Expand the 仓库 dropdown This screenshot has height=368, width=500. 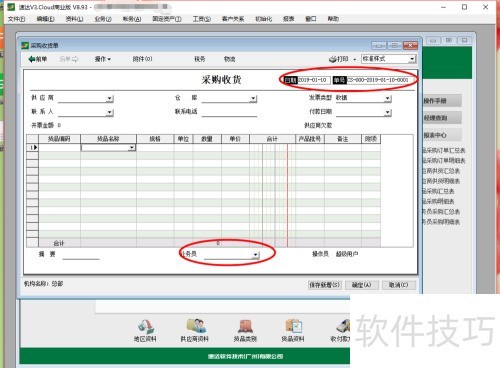click(x=253, y=98)
